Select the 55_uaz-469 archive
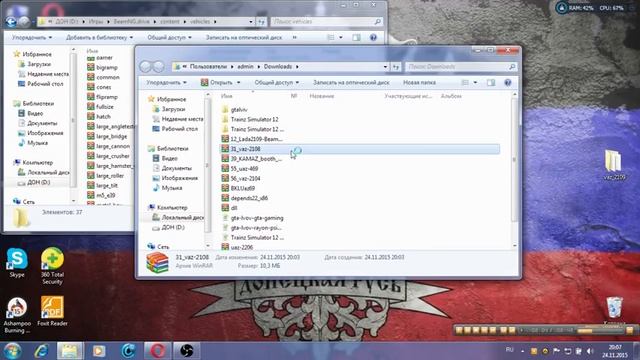The width and height of the screenshot is (640, 360). pos(240,169)
